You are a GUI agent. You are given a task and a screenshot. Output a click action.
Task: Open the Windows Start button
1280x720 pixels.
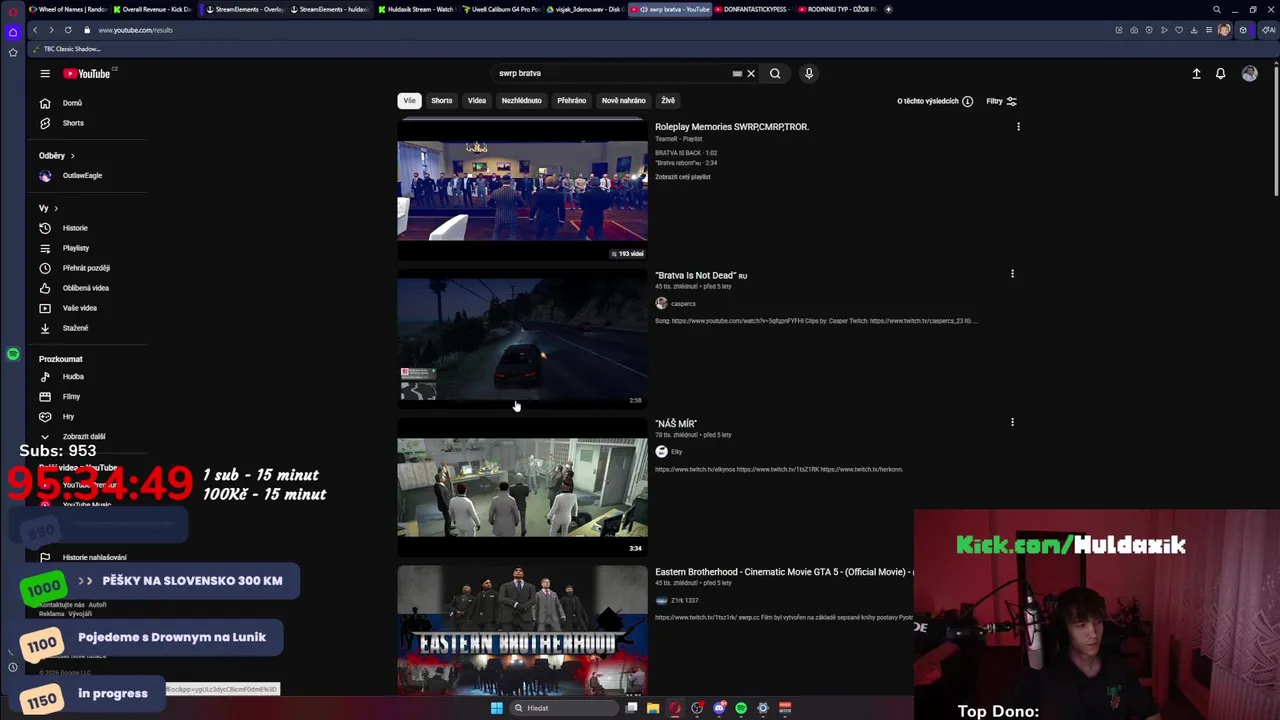pyautogui.click(x=496, y=708)
